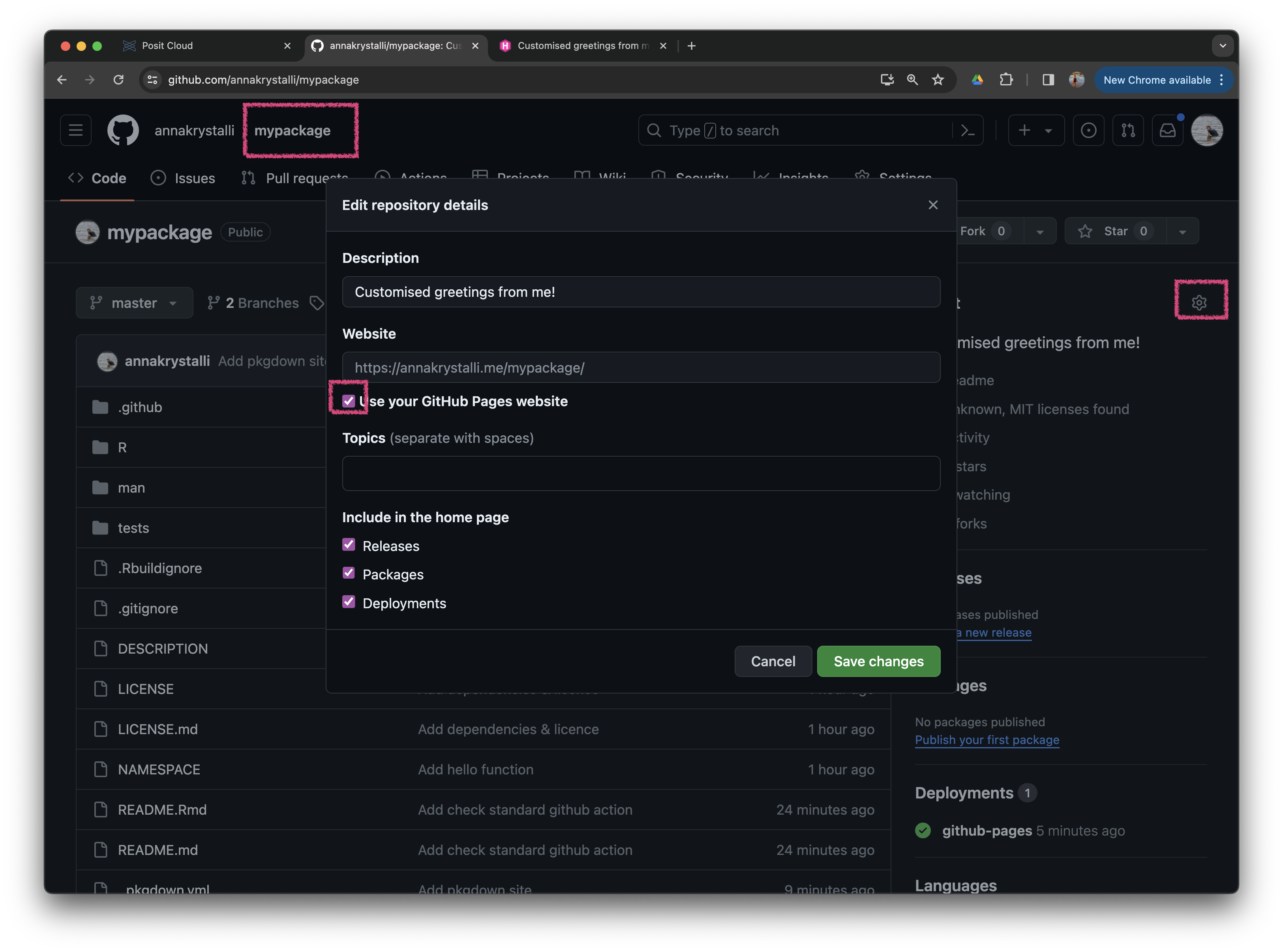Open the tests folder

133,528
